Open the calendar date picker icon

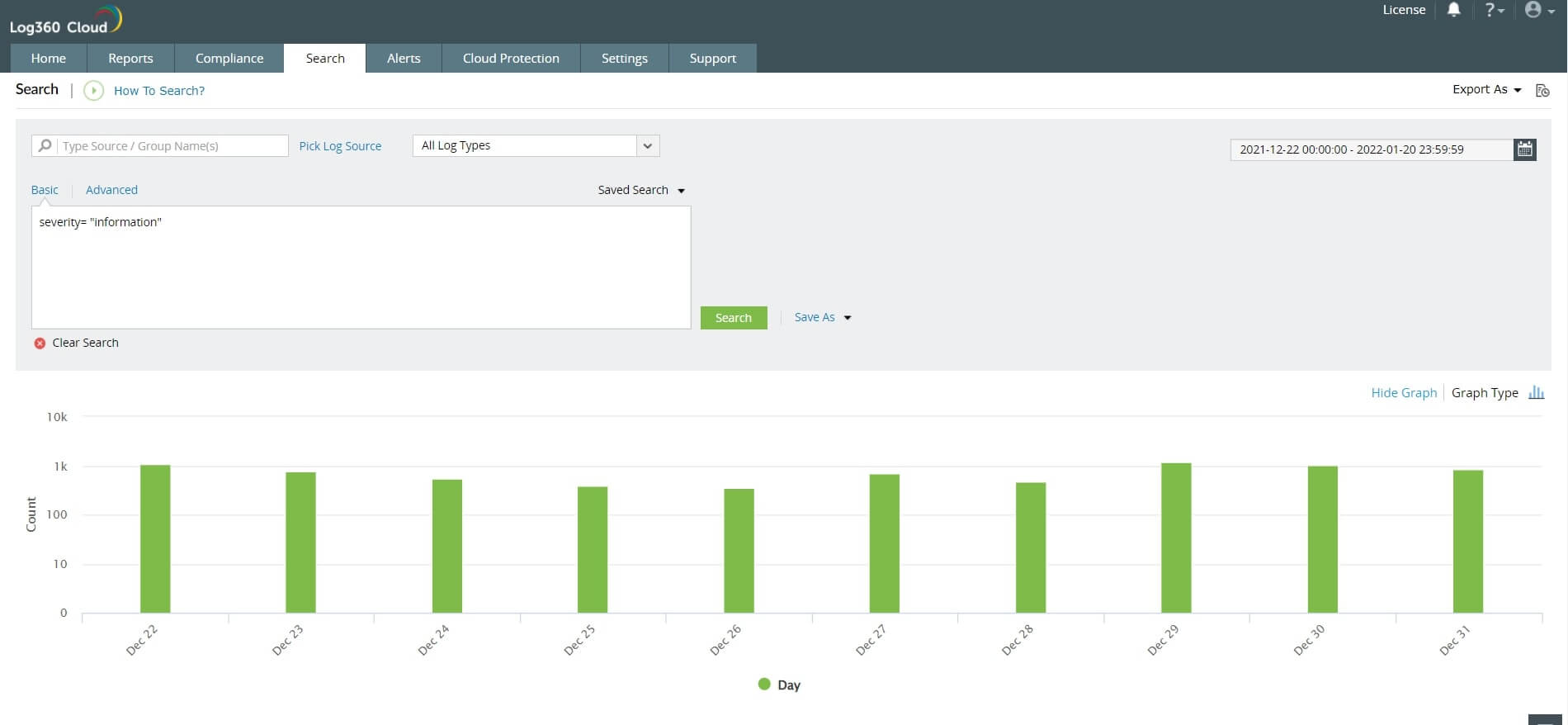(1525, 149)
